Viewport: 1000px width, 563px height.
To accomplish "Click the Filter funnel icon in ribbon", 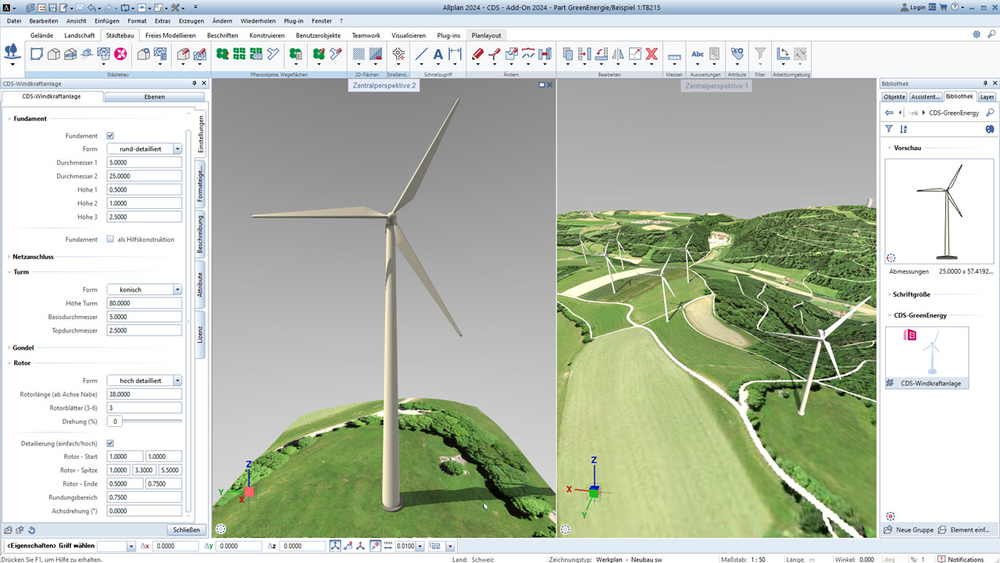I will tap(760, 54).
